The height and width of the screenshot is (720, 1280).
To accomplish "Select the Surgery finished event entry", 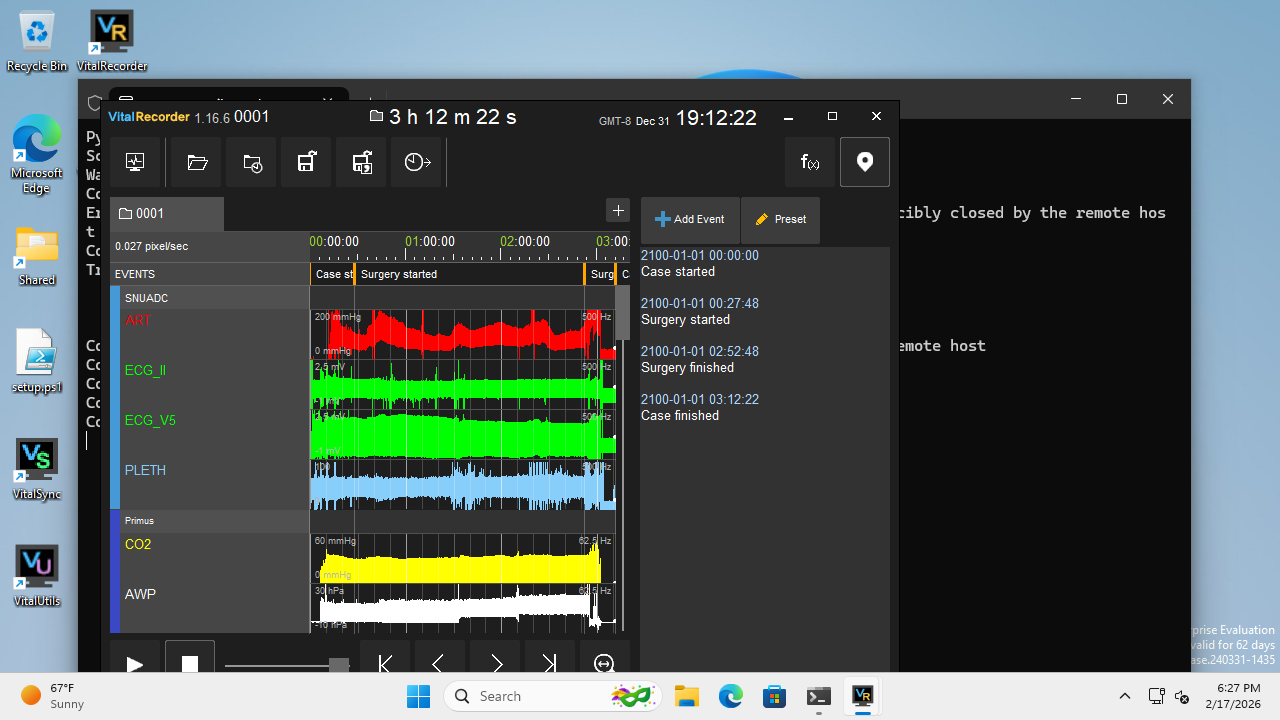I will (x=700, y=360).
